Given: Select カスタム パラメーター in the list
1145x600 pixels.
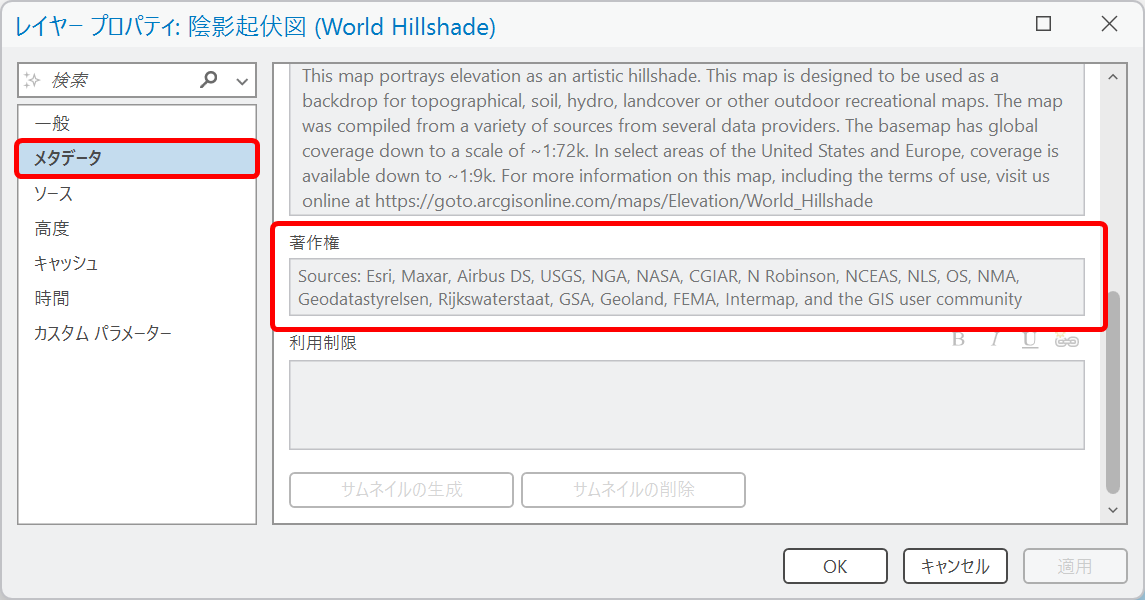Looking at the screenshot, I should (x=103, y=334).
